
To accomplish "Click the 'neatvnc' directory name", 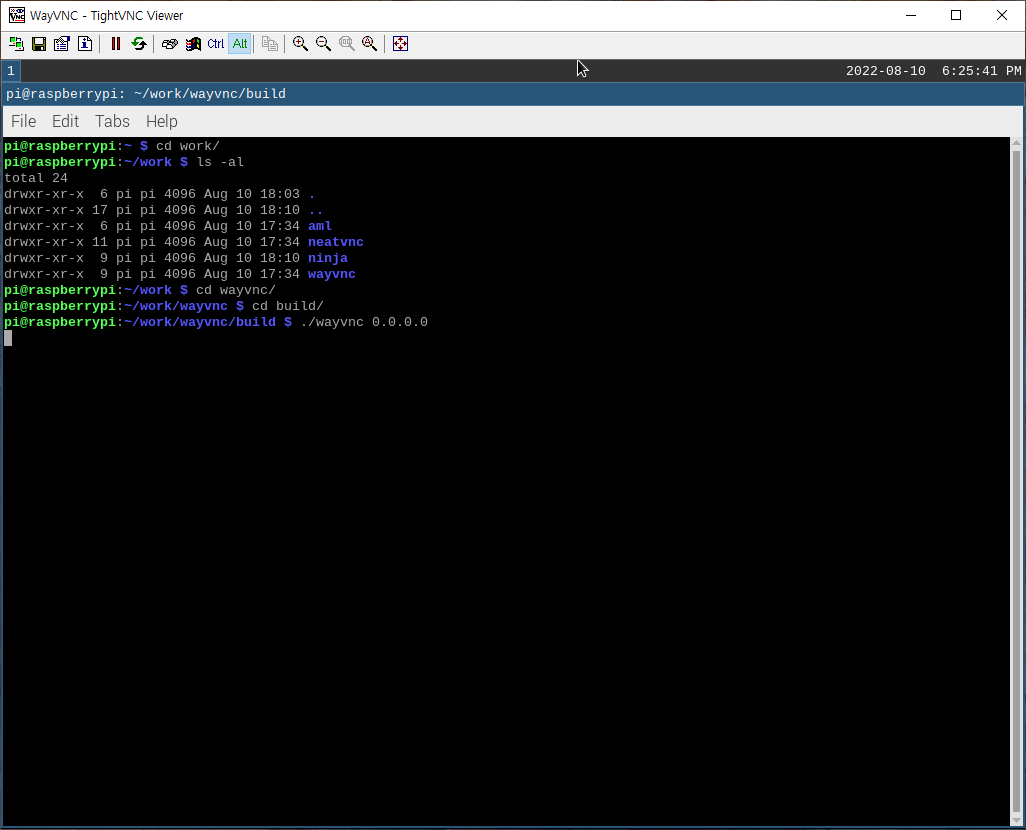I will coord(336,242).
